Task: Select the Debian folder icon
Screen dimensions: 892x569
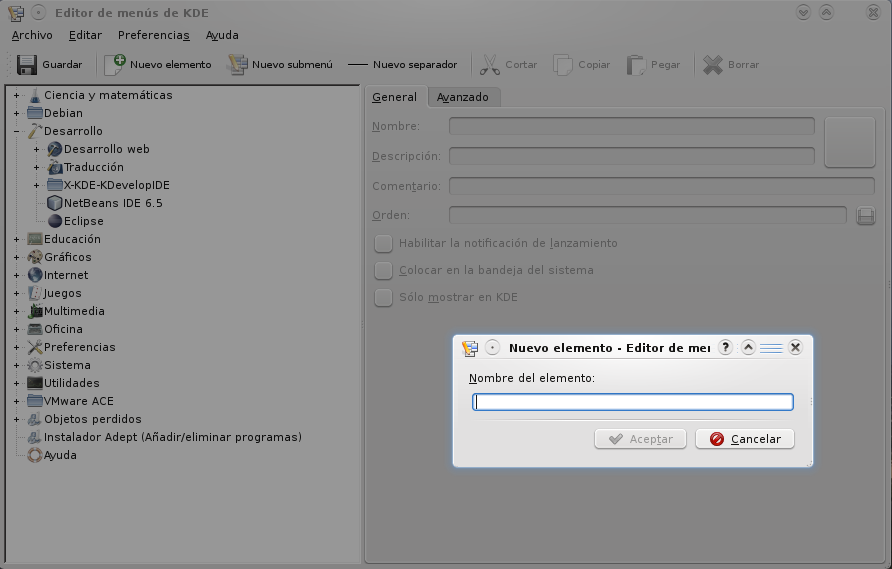Action: tap(35, 113)
